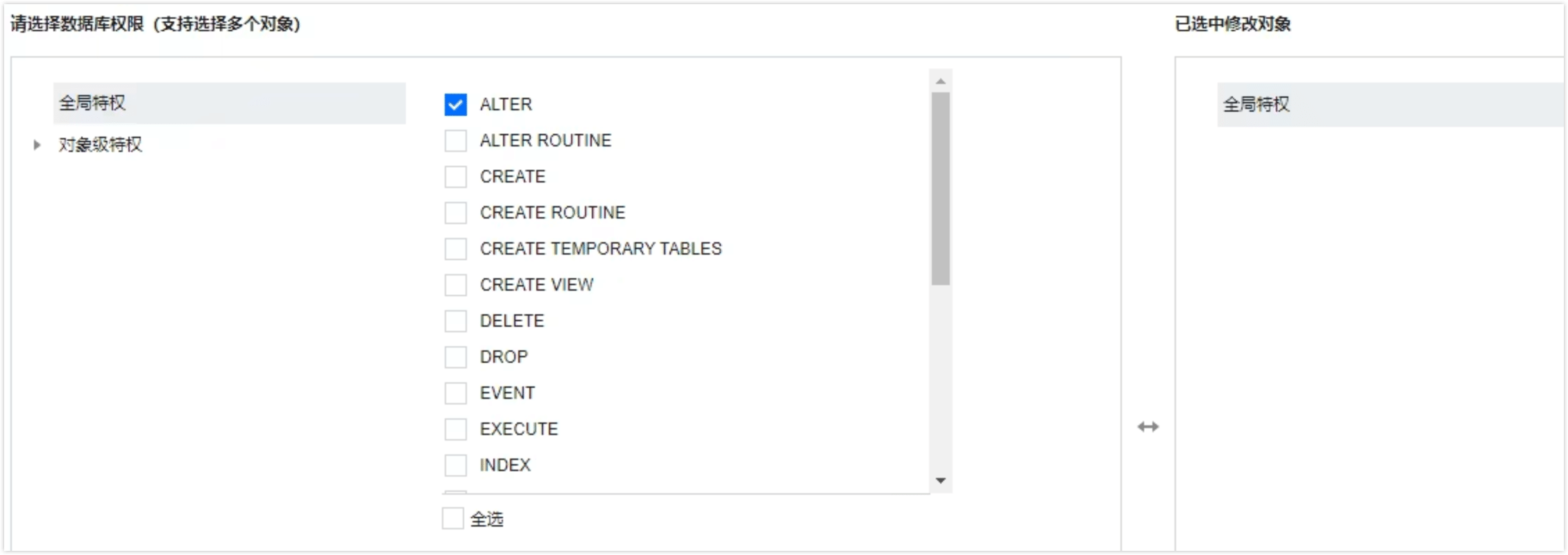Click the privilege list scrollbar thumb

tap(941, 189)
